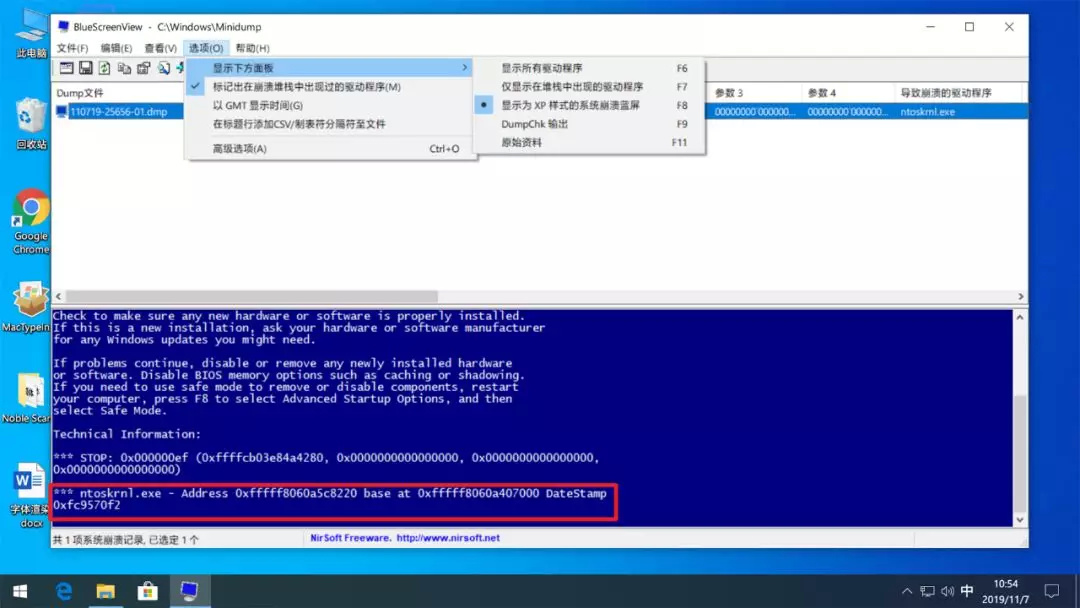This screenshot has width=1080, height=608.
Task: Click the Copy Selected Items toolbar icon
Action: 125,67
